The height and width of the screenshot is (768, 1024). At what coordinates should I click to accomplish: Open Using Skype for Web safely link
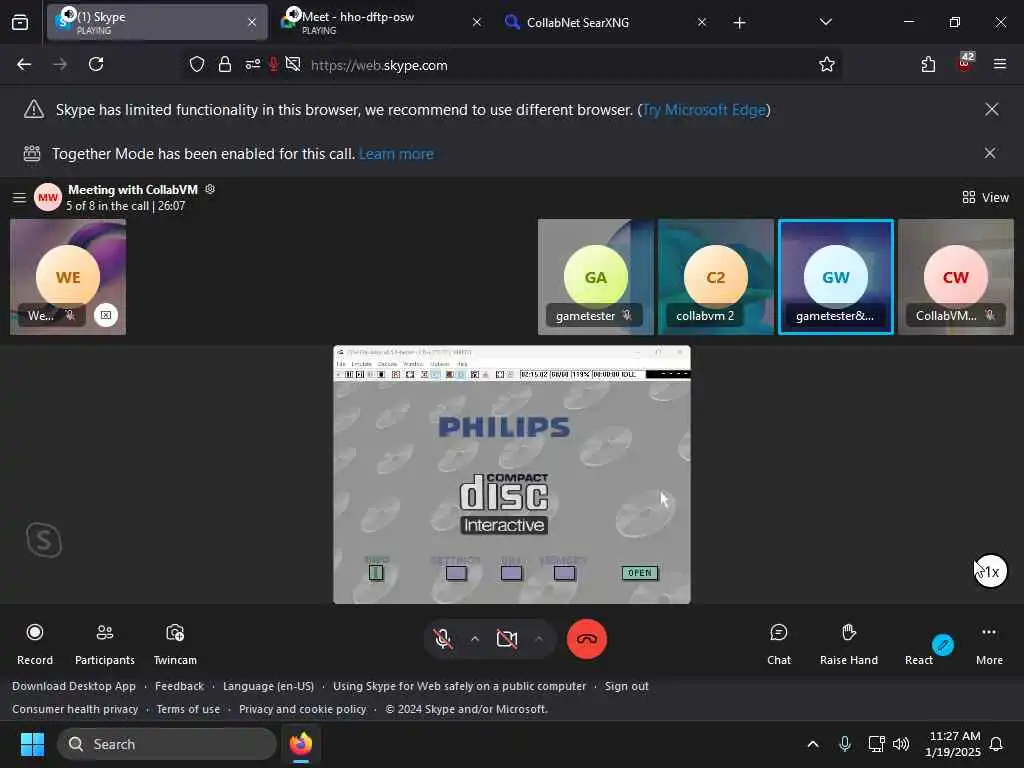459,686
